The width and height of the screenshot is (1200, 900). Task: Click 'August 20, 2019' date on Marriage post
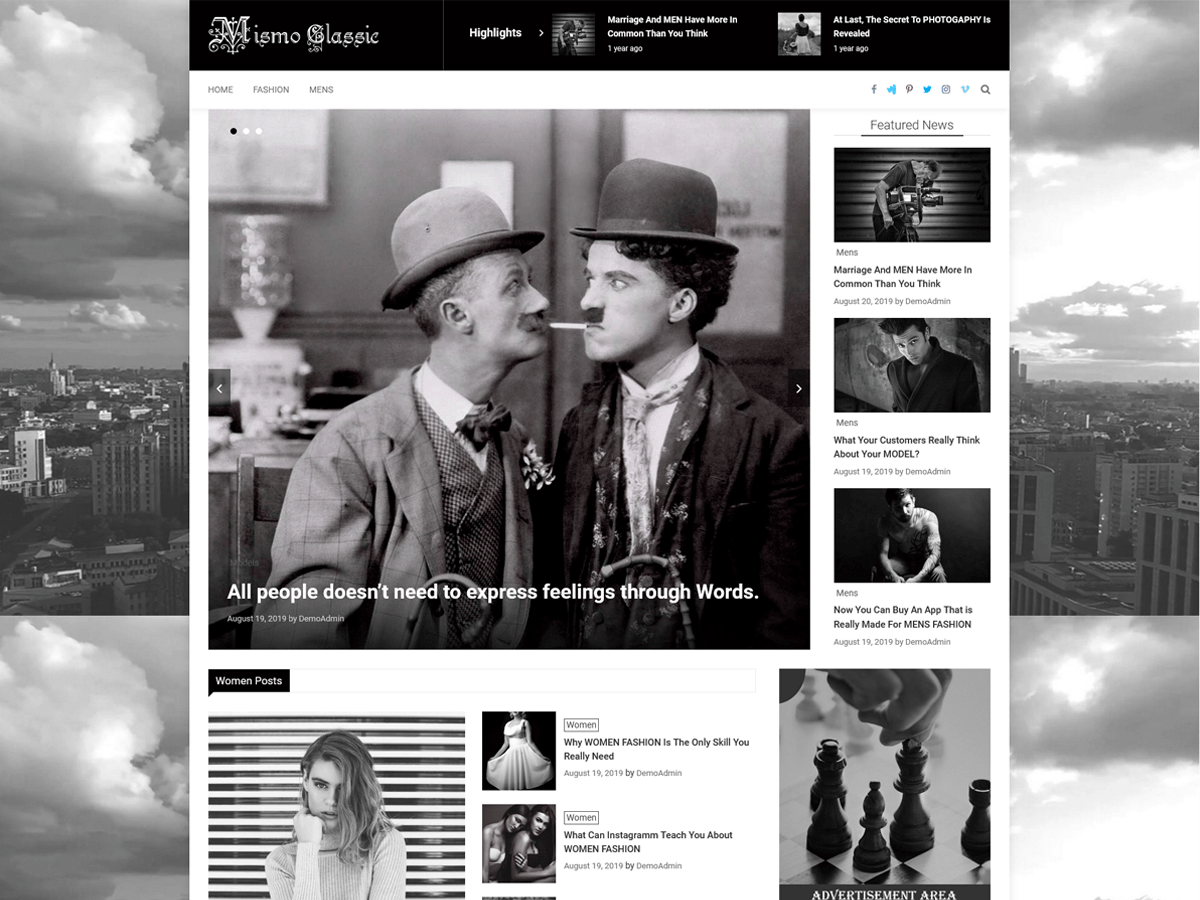(x=863, y=301)
